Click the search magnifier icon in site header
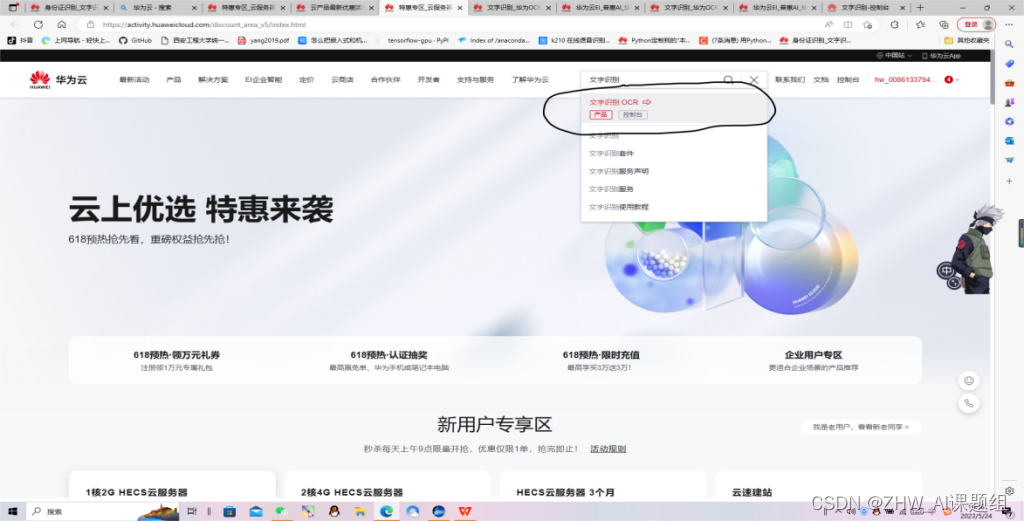This screenshot has width=1024, height=522. [x=728, y=80]
